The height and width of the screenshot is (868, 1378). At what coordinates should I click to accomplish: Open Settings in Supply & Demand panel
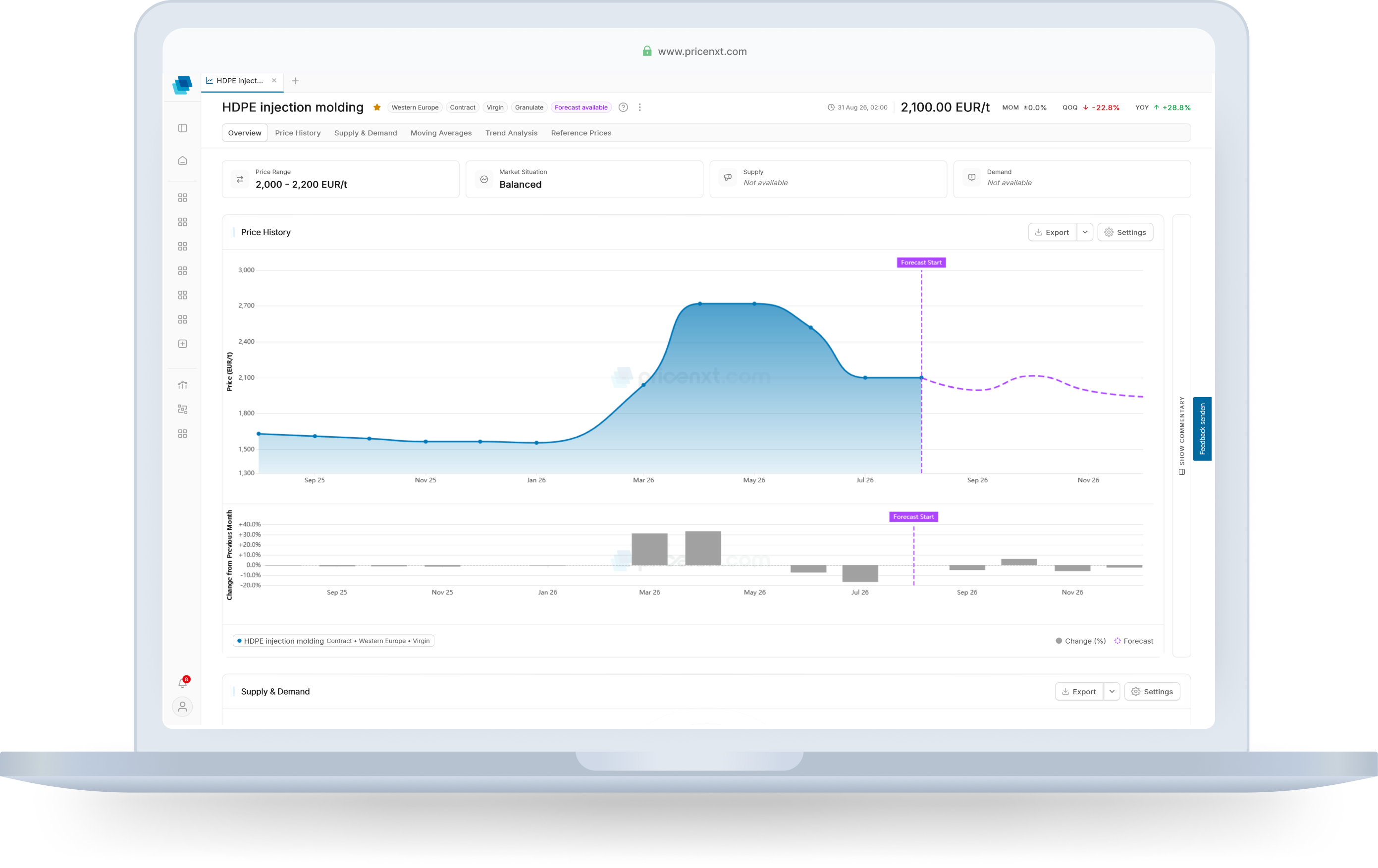click(1152, 692)
